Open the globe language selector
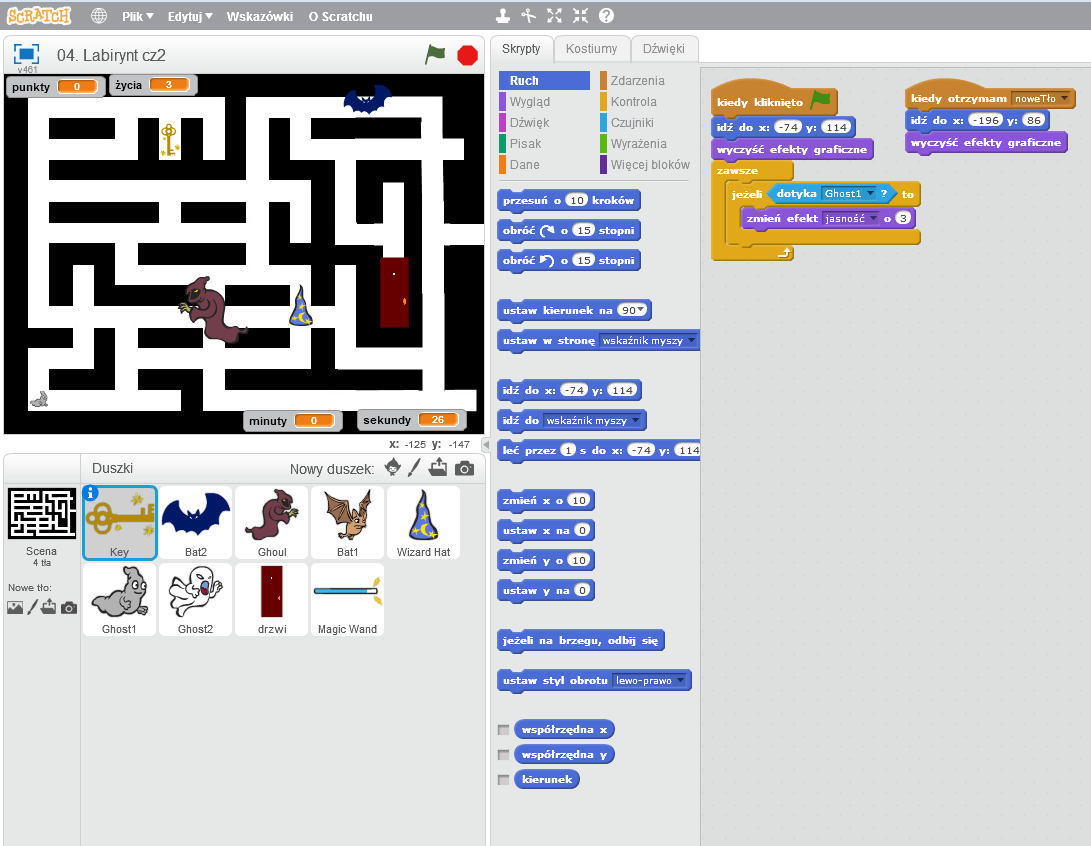 pyautogui.click(x=99, y=16)
